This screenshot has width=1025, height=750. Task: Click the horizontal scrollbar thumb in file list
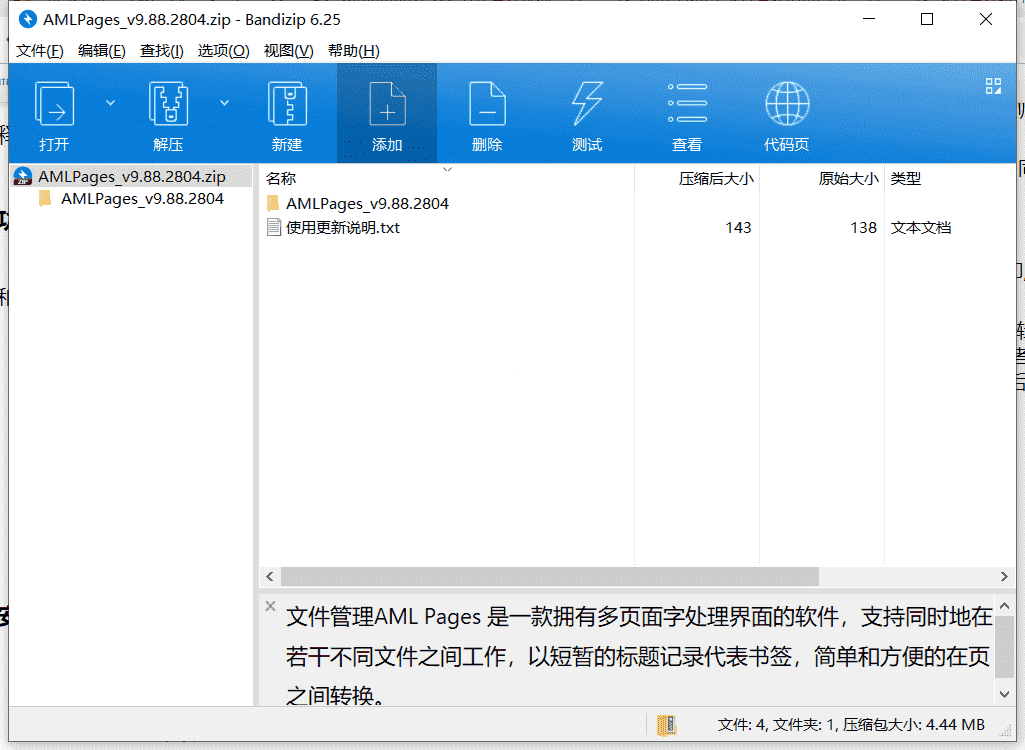(550, 577)
